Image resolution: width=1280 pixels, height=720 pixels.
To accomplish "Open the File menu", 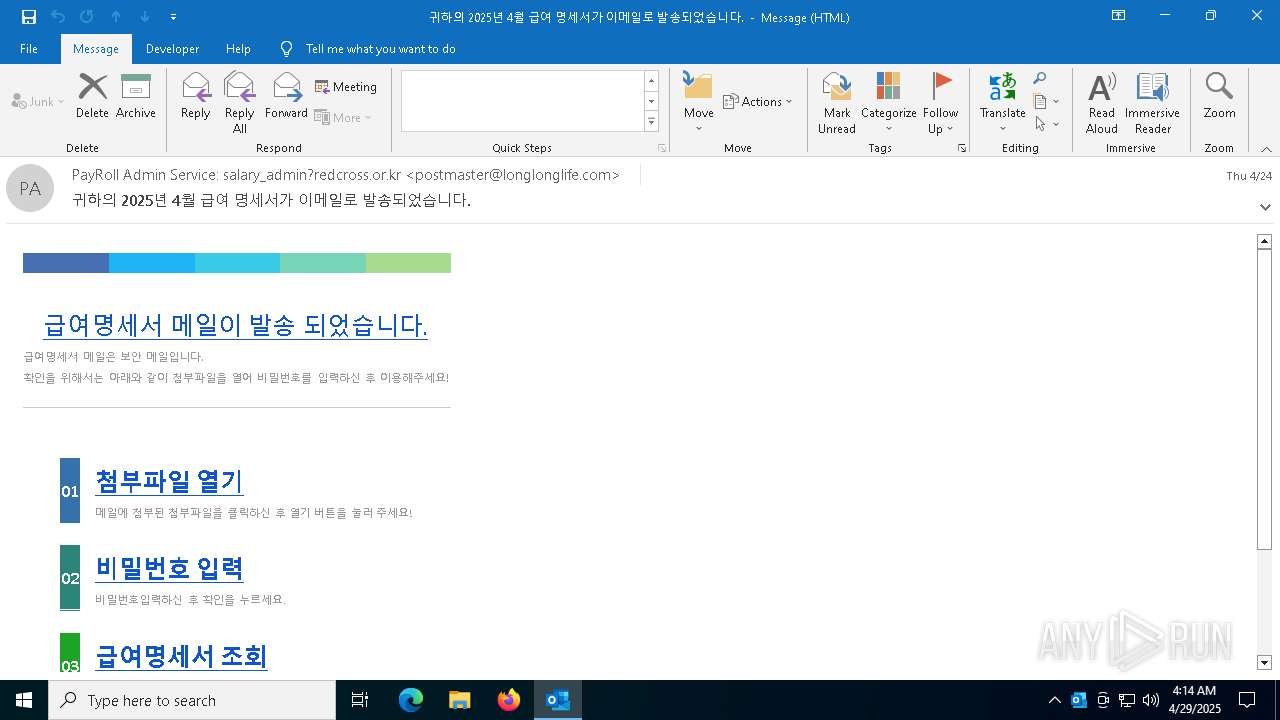I will click(x=29, y=49).
